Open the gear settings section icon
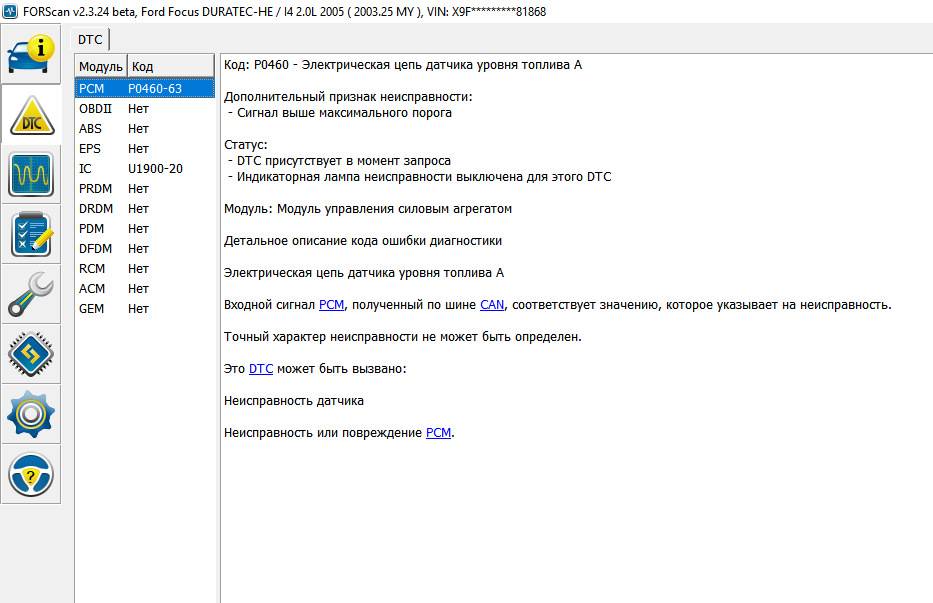 click(x=31, y=414)
